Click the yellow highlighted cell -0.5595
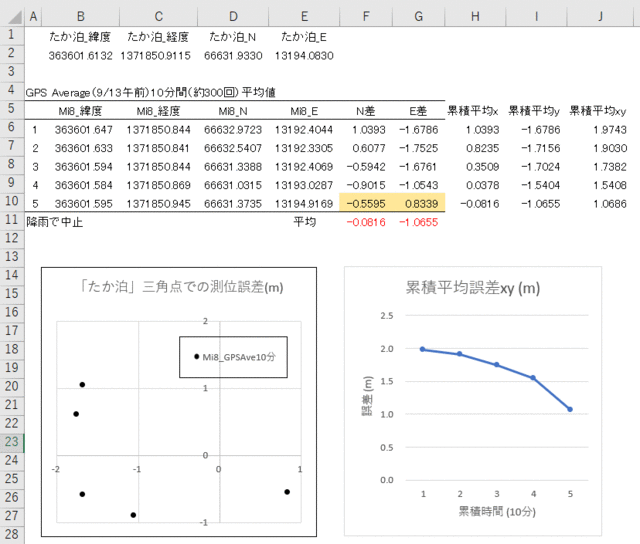Screen dimensions: 640x544 click(370, 203)
